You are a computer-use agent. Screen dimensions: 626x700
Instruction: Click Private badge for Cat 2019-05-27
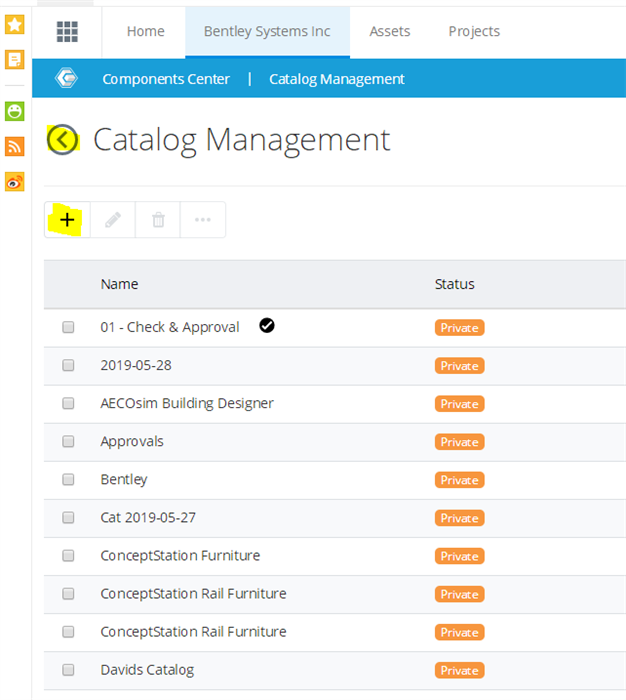(x=459, y=518)
